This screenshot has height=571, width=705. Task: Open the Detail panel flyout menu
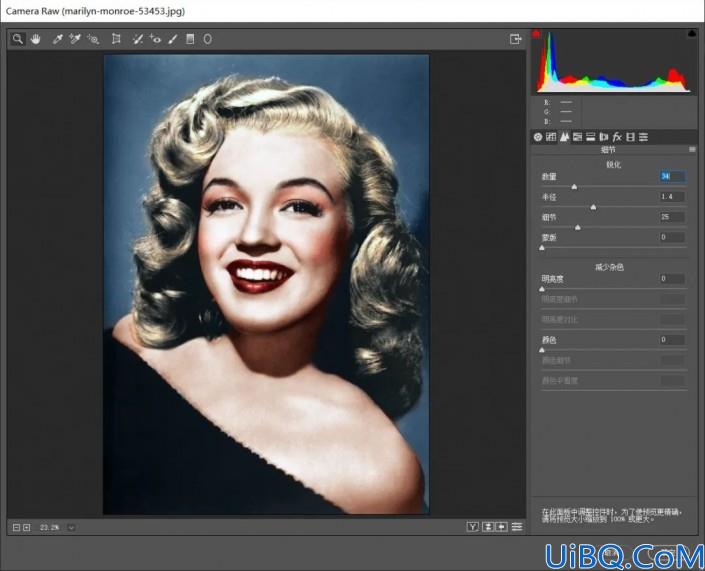(692, 149)
